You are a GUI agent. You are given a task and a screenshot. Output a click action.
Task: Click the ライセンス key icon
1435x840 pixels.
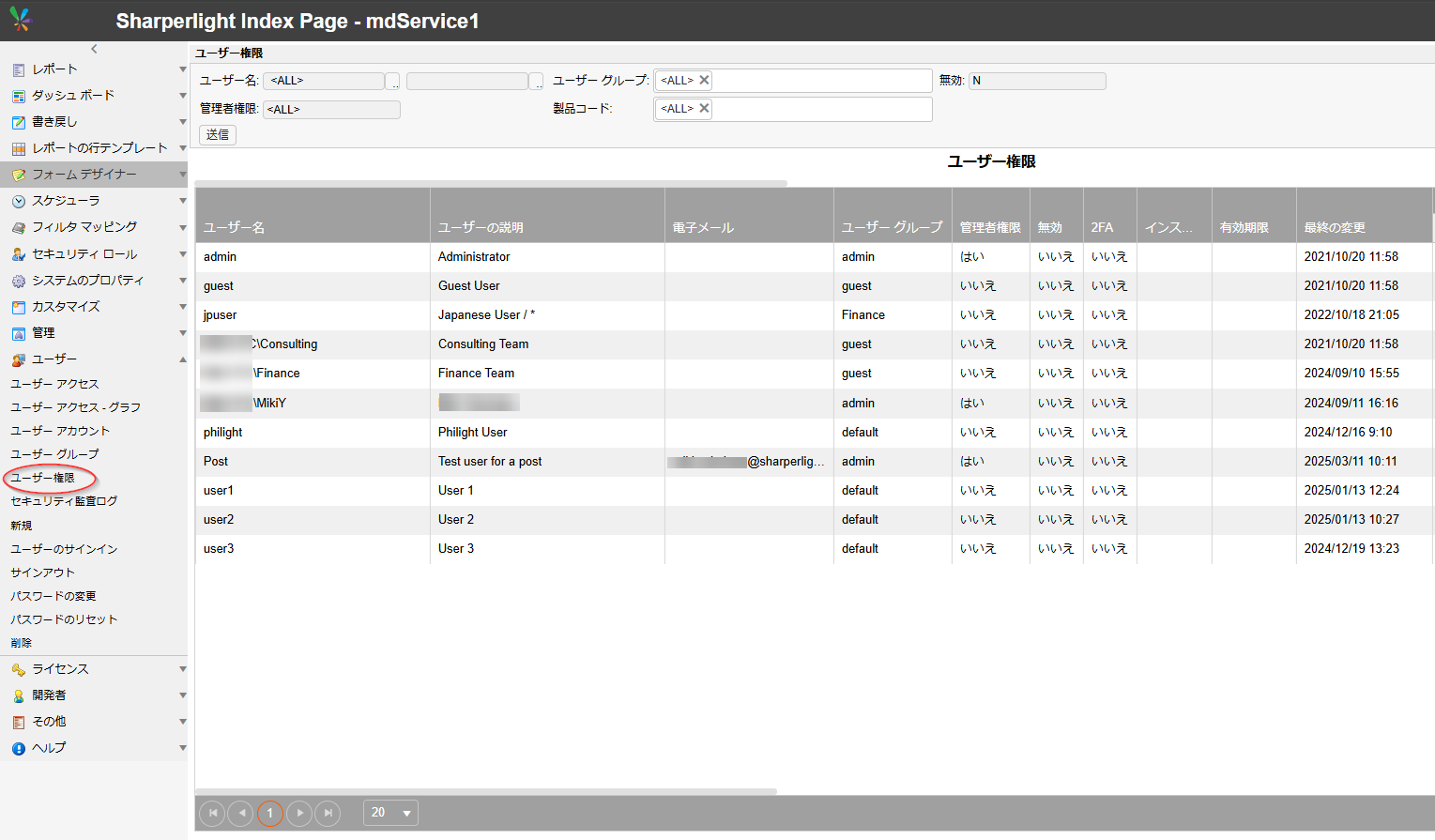pyautogui.click(x=19, y=669)
